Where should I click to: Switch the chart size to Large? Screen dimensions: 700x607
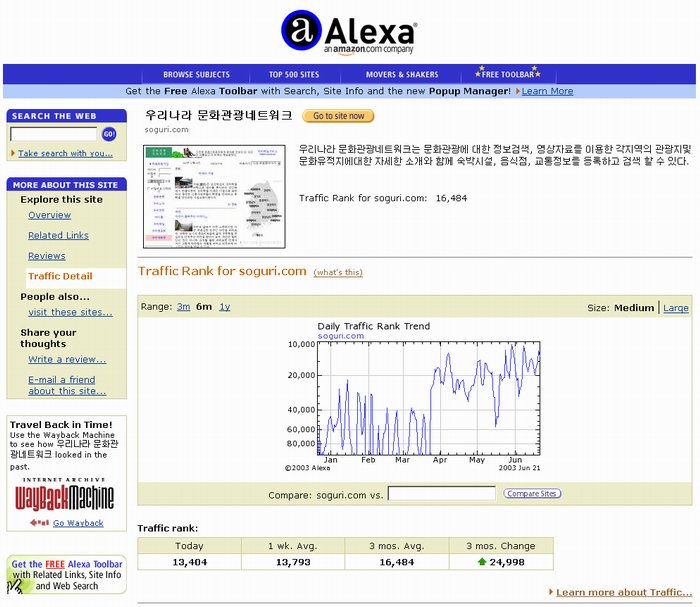pyautogui.click(x=676, y=308)
